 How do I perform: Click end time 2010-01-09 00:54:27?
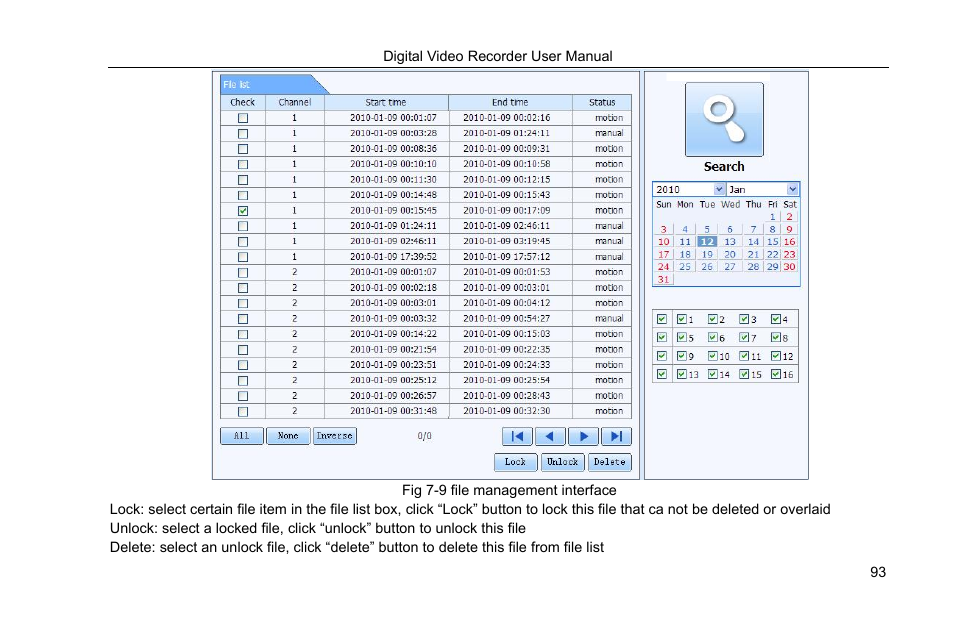506,319
